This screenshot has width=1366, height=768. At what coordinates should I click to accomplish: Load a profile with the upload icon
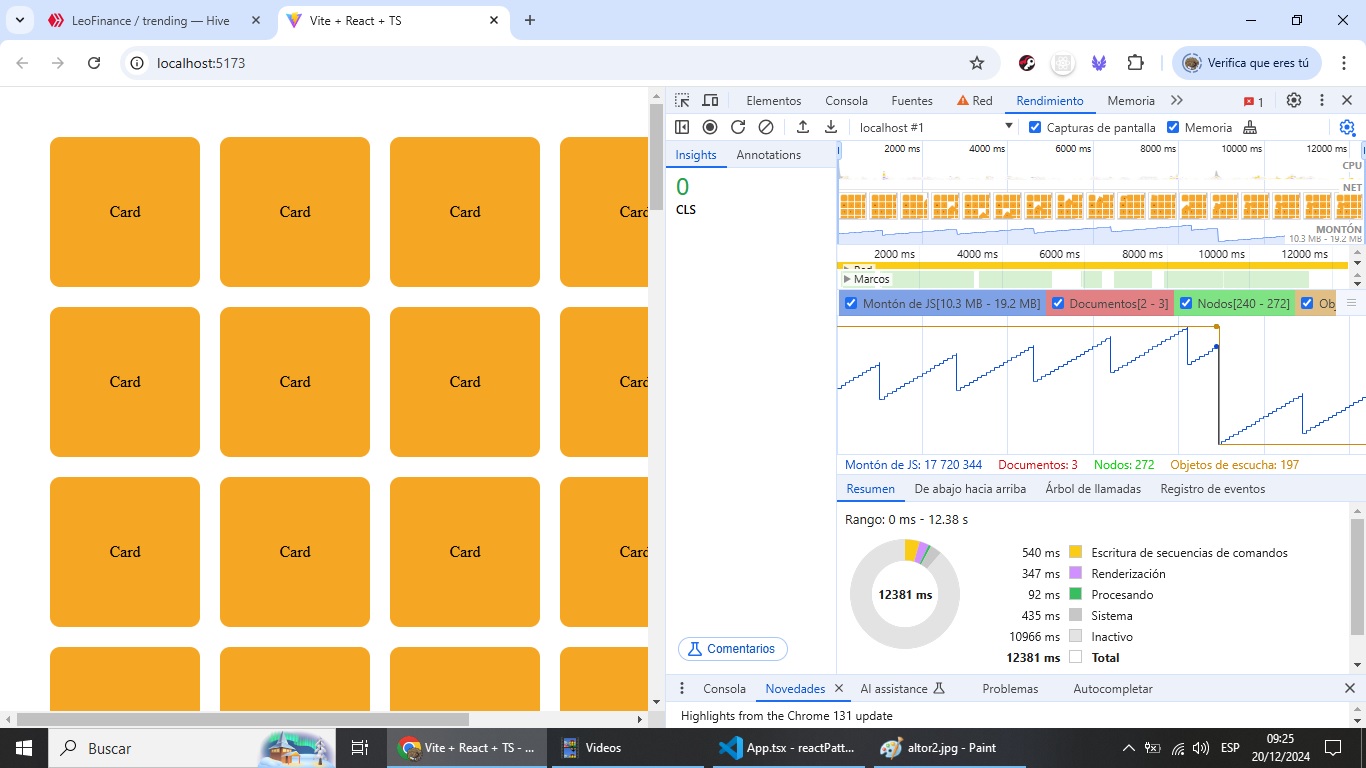[x=802, y=127]
